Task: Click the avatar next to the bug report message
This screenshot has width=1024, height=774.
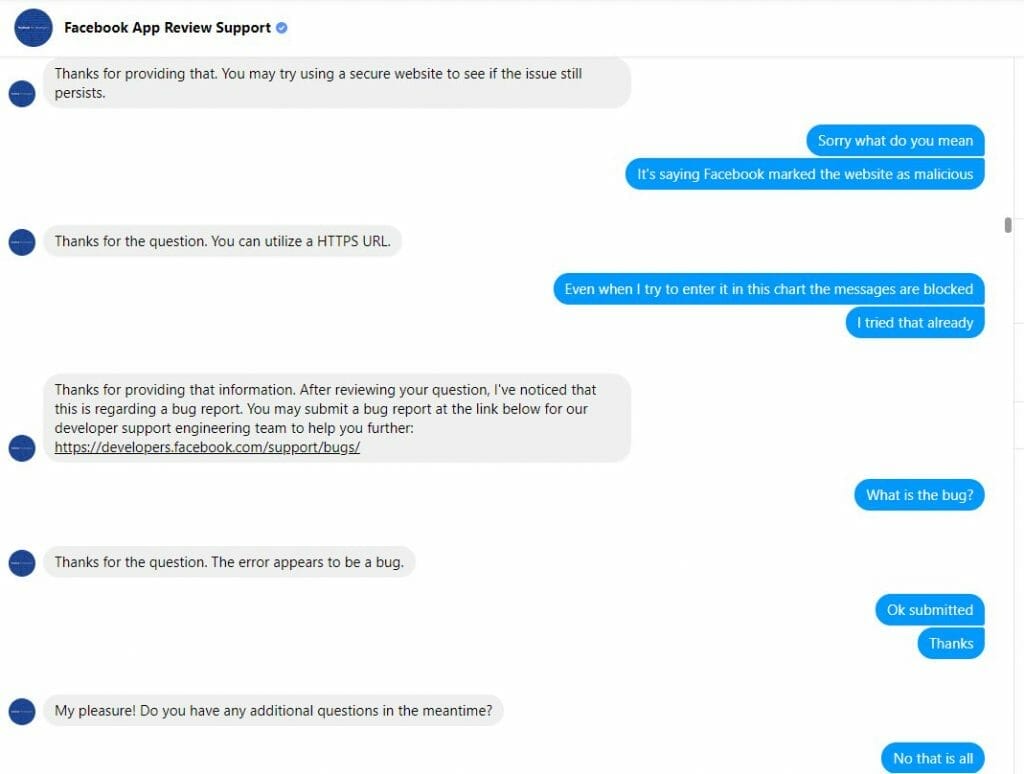Action: (22, 448)
